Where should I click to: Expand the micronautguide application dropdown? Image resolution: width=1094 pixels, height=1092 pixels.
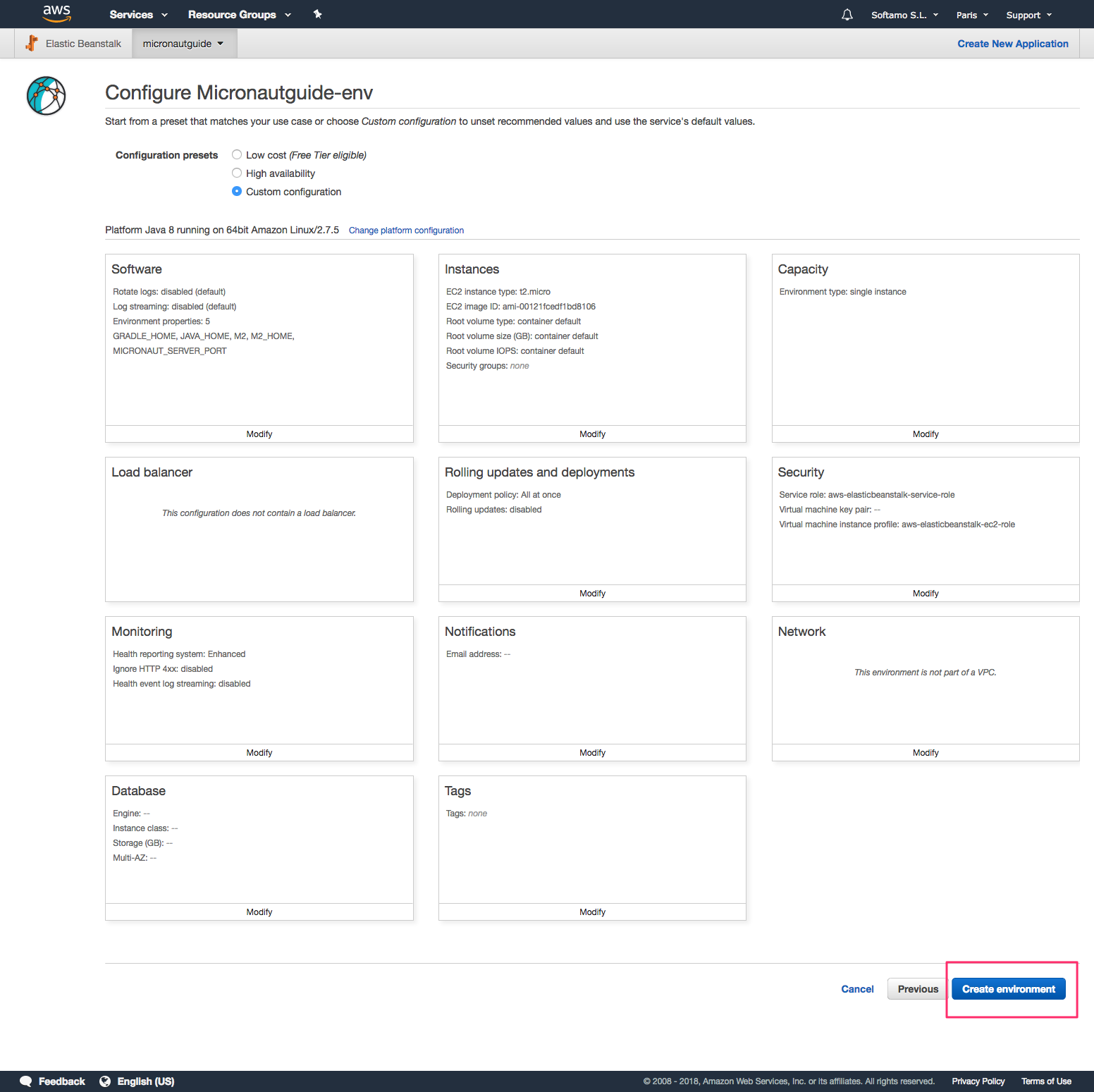[x=183, y=44]
